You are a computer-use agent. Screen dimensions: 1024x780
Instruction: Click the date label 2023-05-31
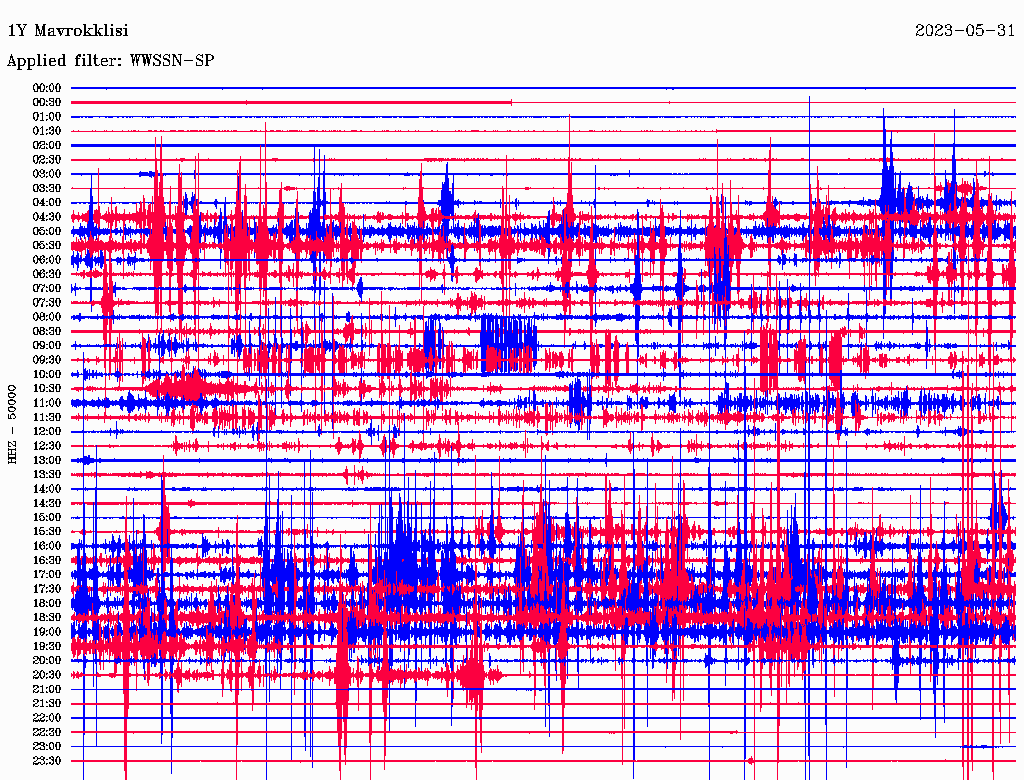tap(965, 31)
